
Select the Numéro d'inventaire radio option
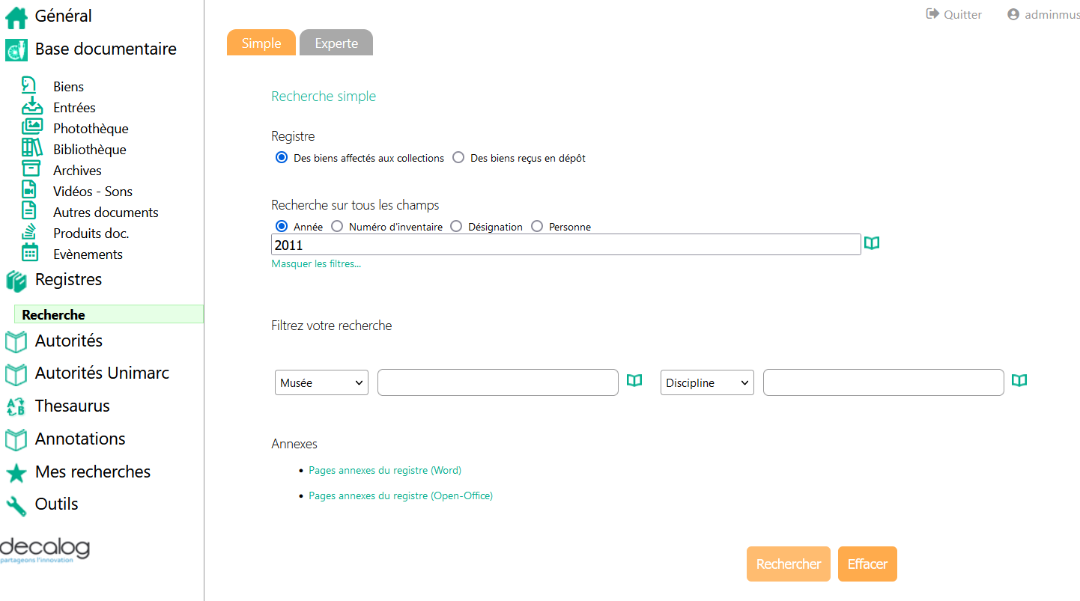pyautogui.click(x=337, y=227)
